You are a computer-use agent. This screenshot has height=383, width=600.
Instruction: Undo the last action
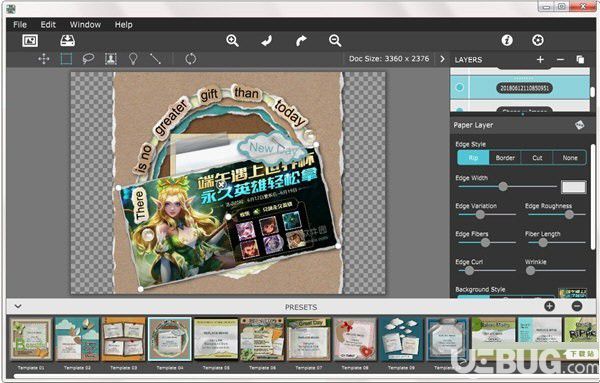tap(267, 41)
